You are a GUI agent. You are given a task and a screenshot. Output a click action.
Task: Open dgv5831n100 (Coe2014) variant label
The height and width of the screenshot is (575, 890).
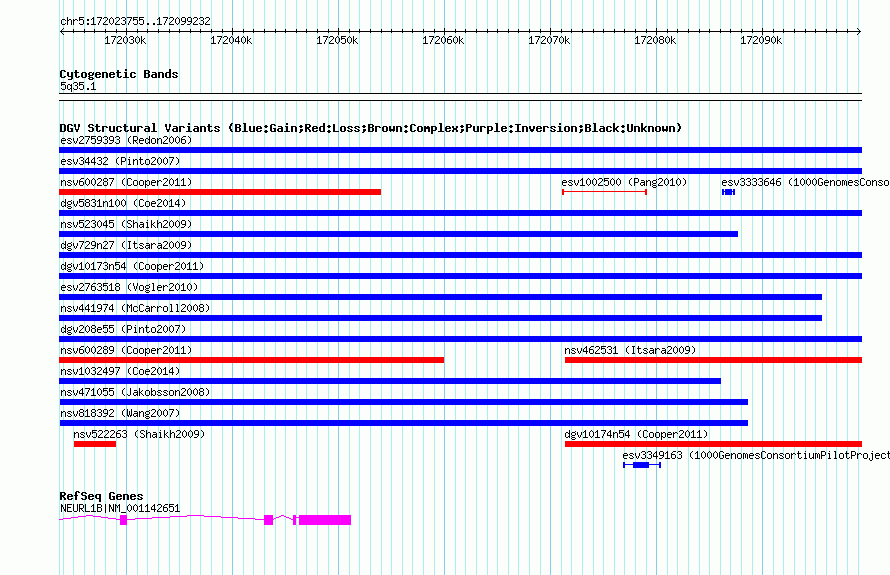[123, 203]
